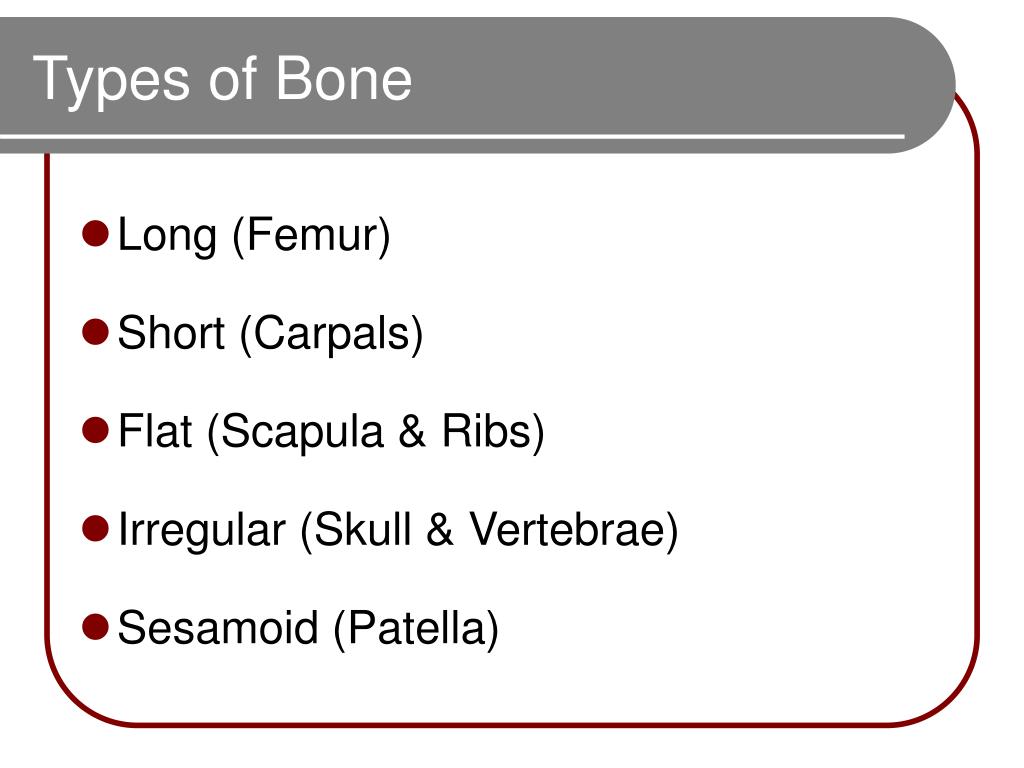Click the red bullet next to Flat

(x=95, y=430)
